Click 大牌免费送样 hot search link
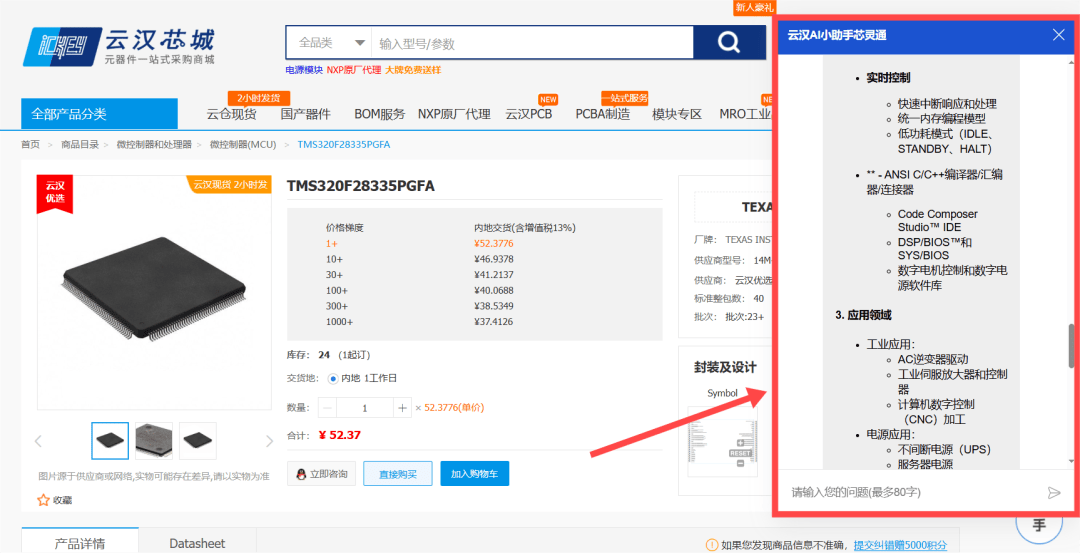Viewport: 1080px width, 553px height. point(413,70)
